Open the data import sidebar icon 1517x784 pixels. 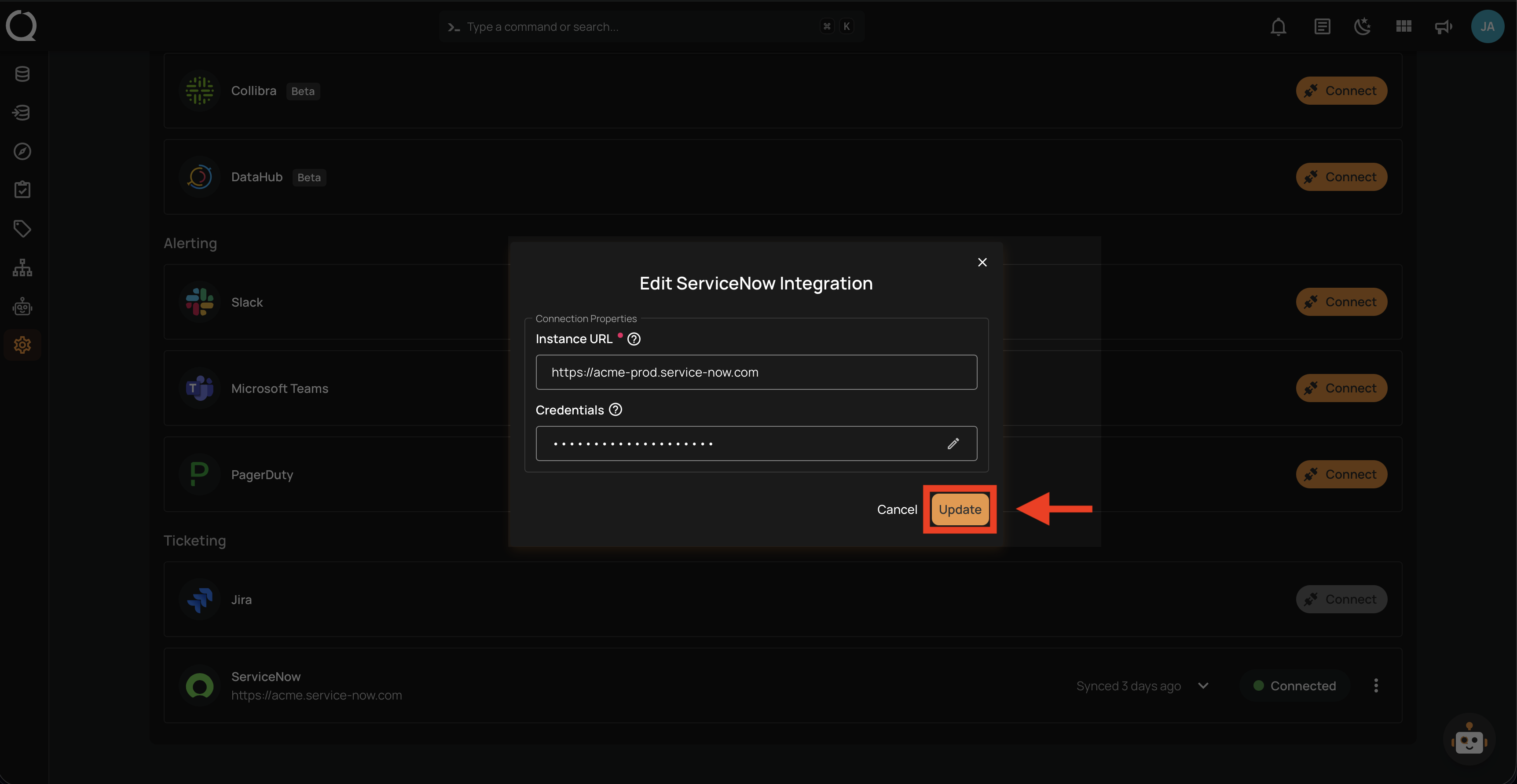[22, 113]
